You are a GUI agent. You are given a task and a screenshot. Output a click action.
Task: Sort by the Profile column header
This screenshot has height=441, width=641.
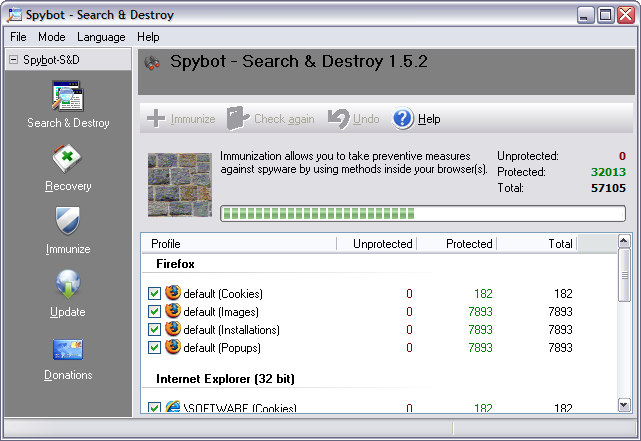pyautogui.click(x=239, y=244)
